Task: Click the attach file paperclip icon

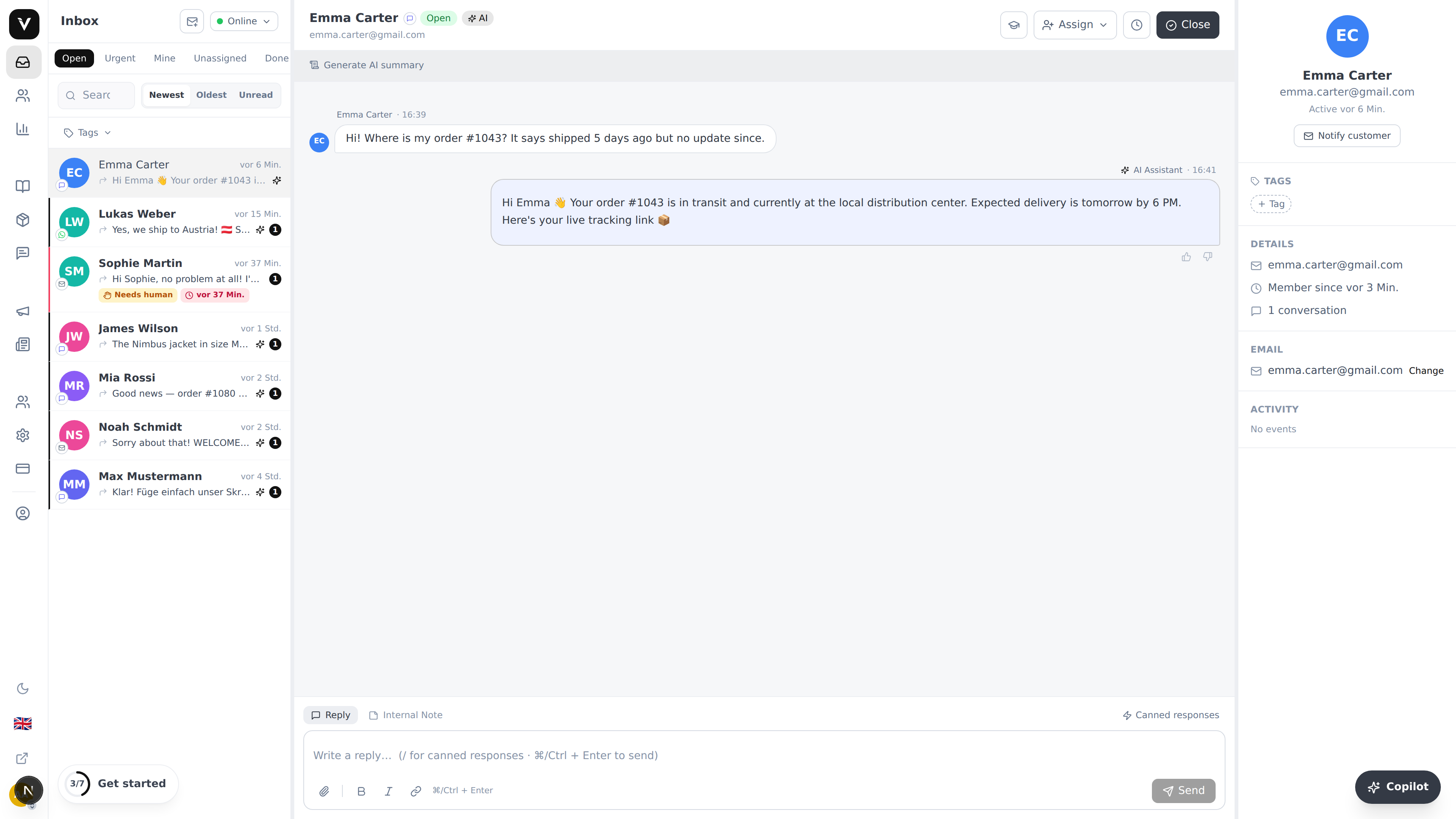Action: pos(325,791)
